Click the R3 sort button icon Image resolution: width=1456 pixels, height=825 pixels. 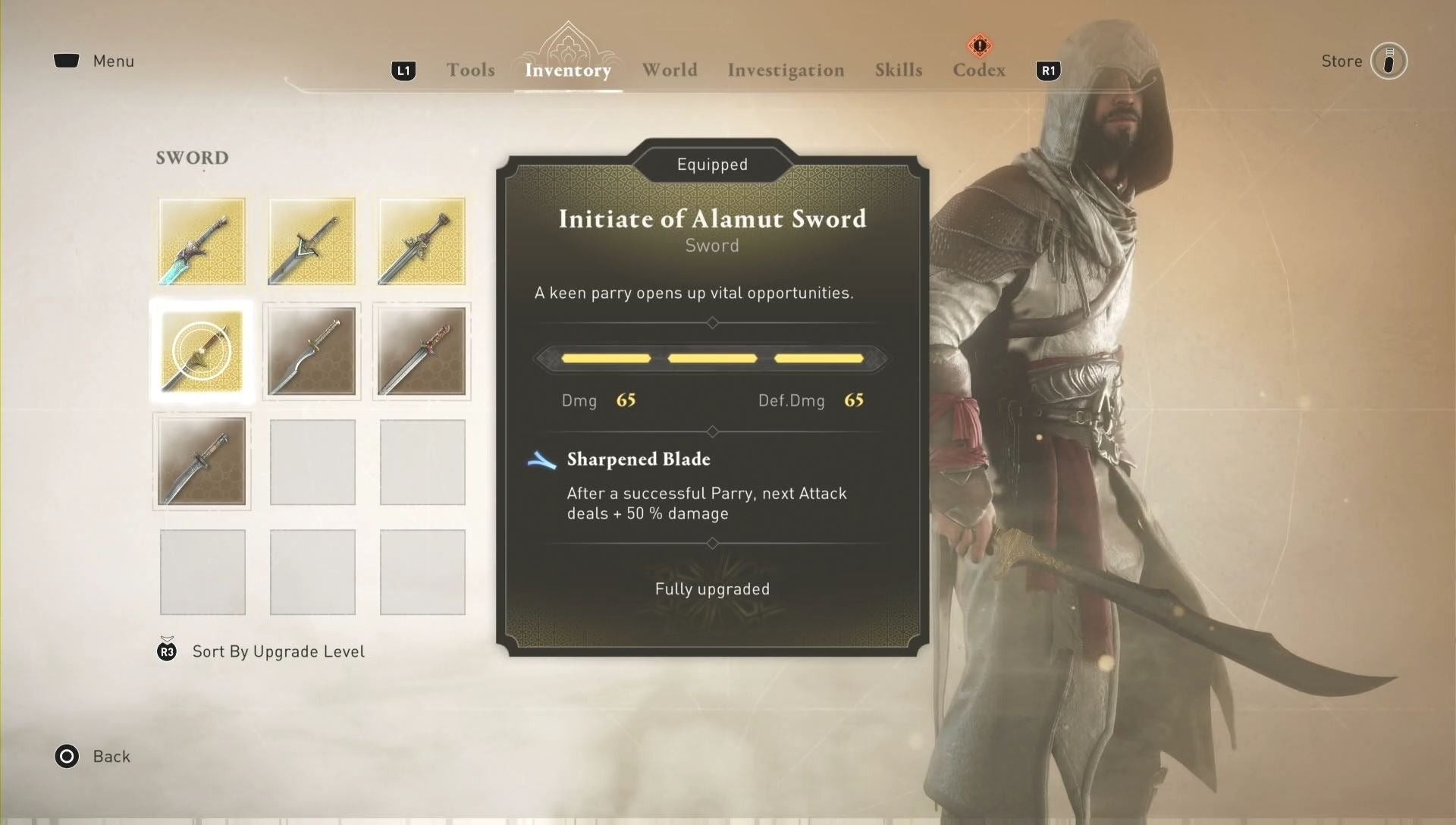(x=167, y=651)
